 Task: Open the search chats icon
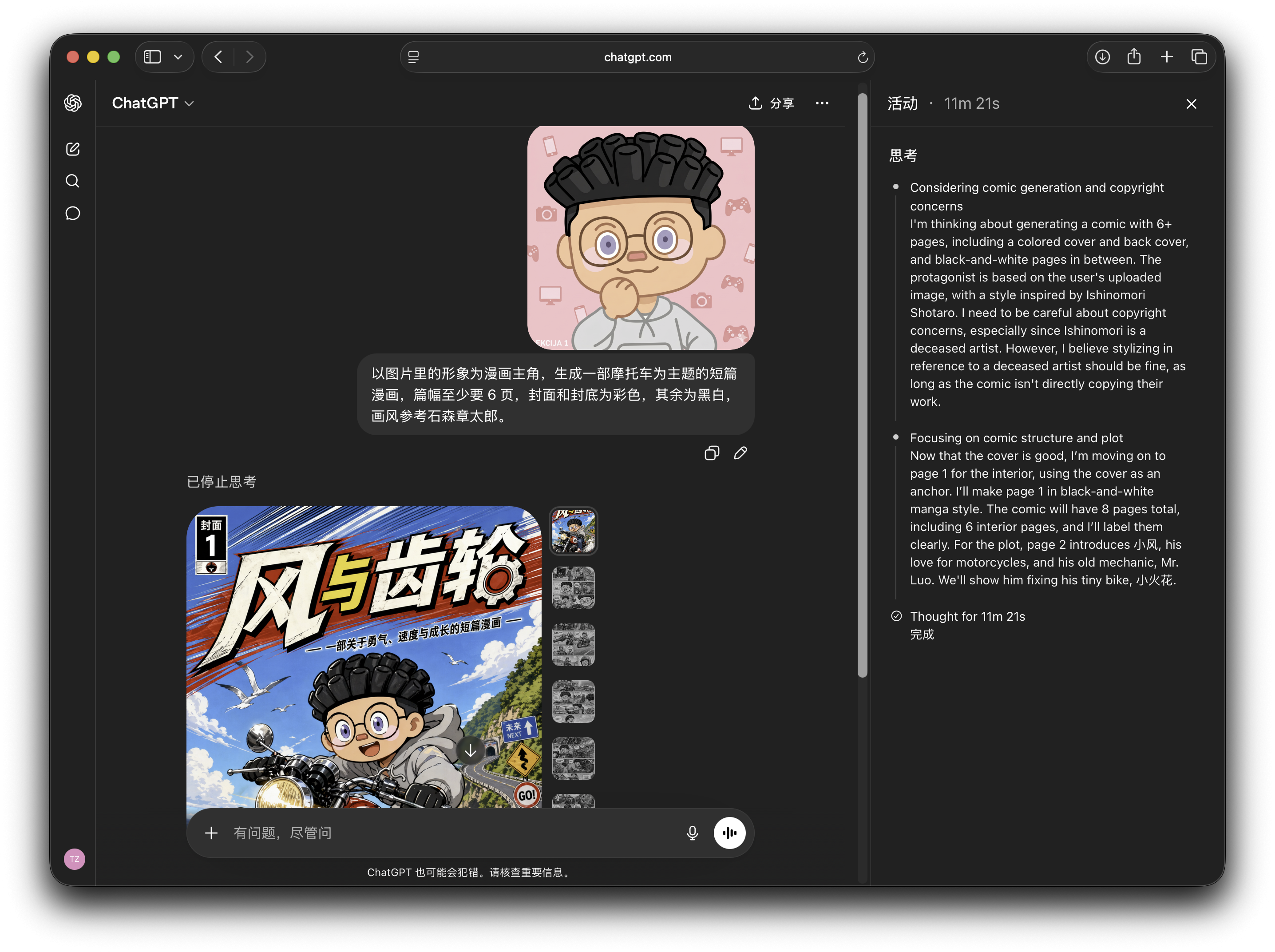(x=73, y=181)
